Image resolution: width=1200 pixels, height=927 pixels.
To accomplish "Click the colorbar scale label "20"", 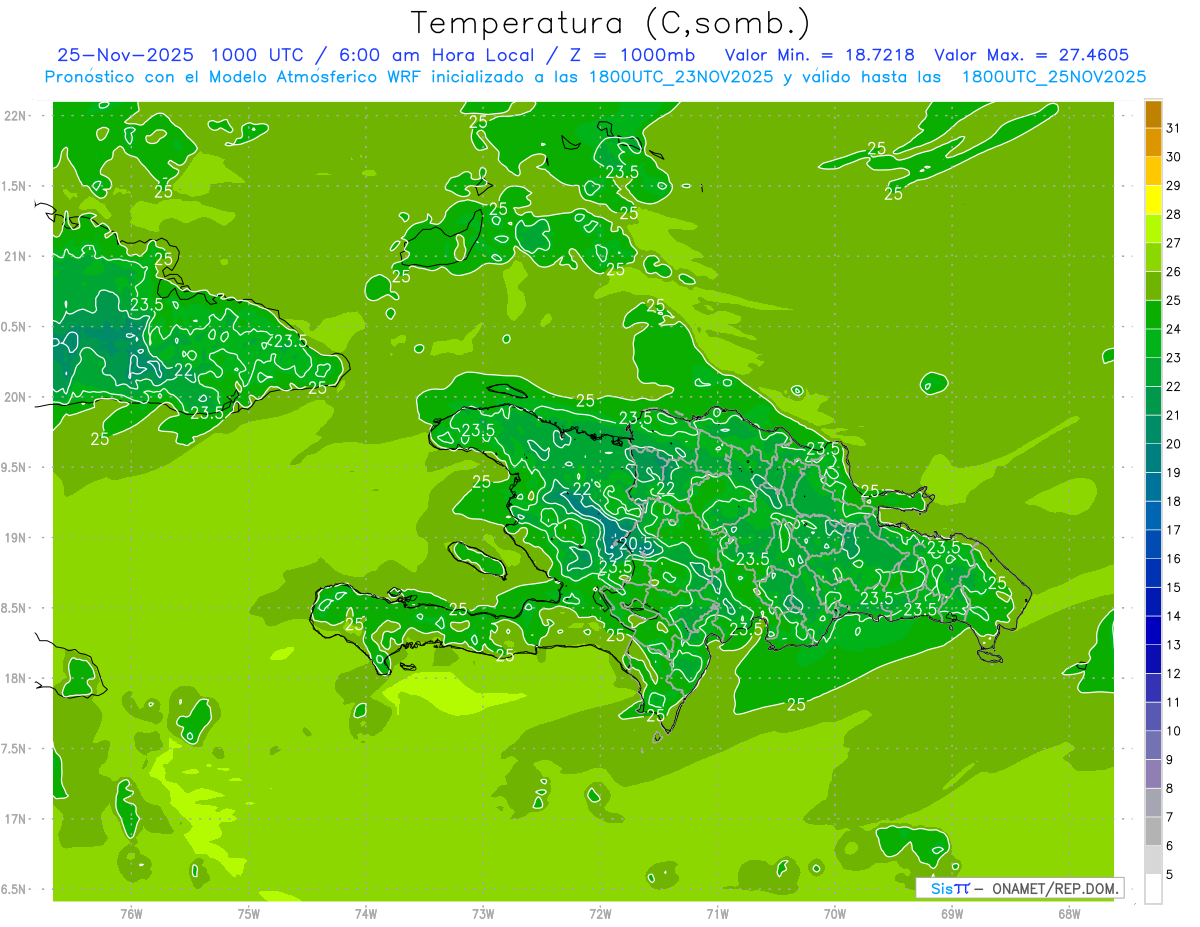I will pyautogui.click(x=1174, y=444).
